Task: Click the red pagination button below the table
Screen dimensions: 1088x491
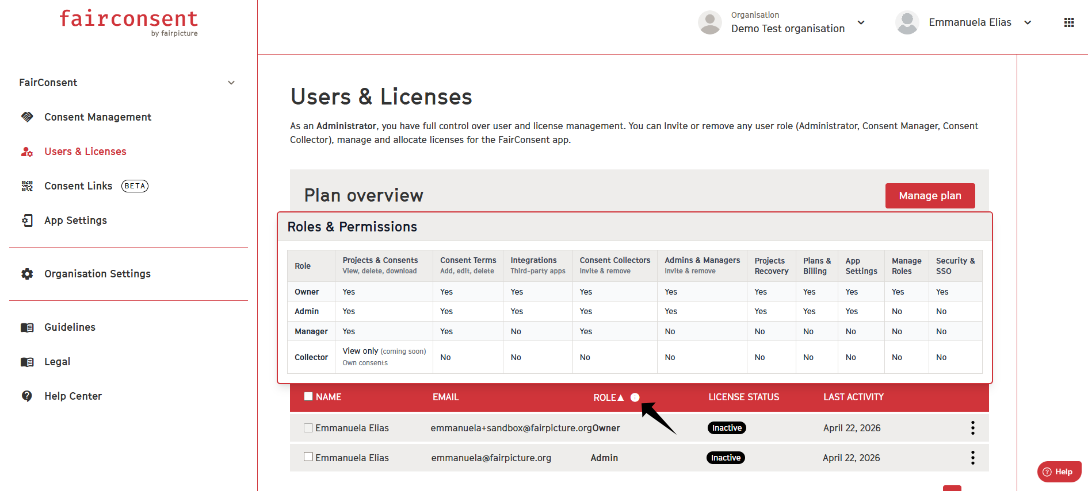Action: pos(952,488)
